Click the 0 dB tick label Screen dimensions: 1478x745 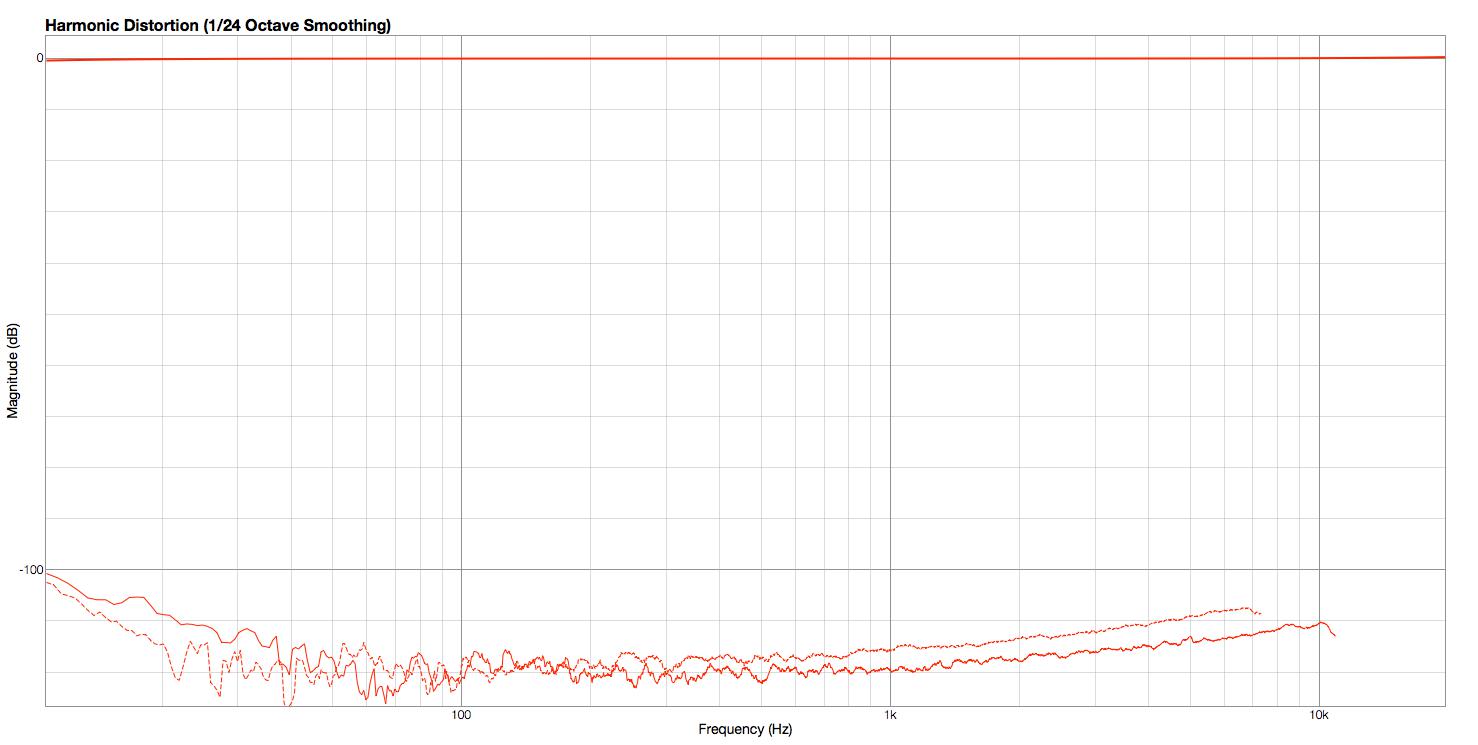coord(39,58)
